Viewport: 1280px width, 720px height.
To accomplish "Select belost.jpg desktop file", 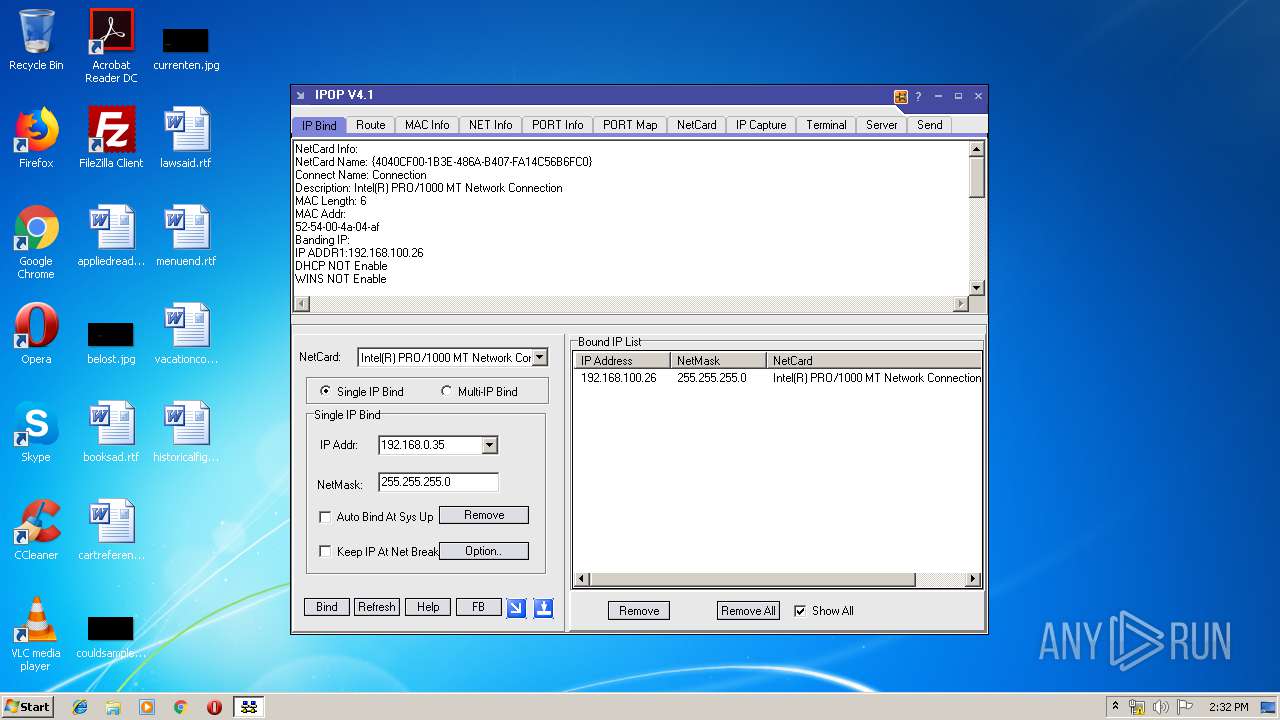I will (111, 343).
